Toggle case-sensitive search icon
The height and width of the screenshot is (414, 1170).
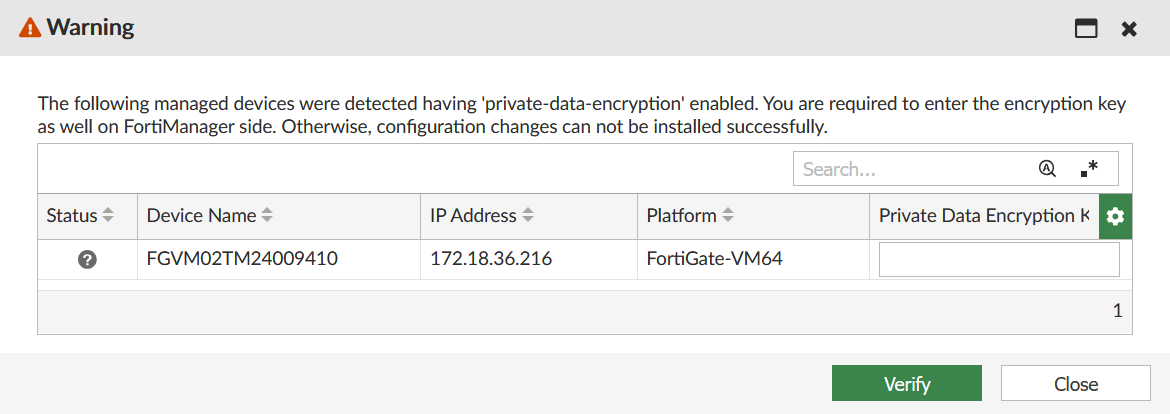coord(1047,169)
